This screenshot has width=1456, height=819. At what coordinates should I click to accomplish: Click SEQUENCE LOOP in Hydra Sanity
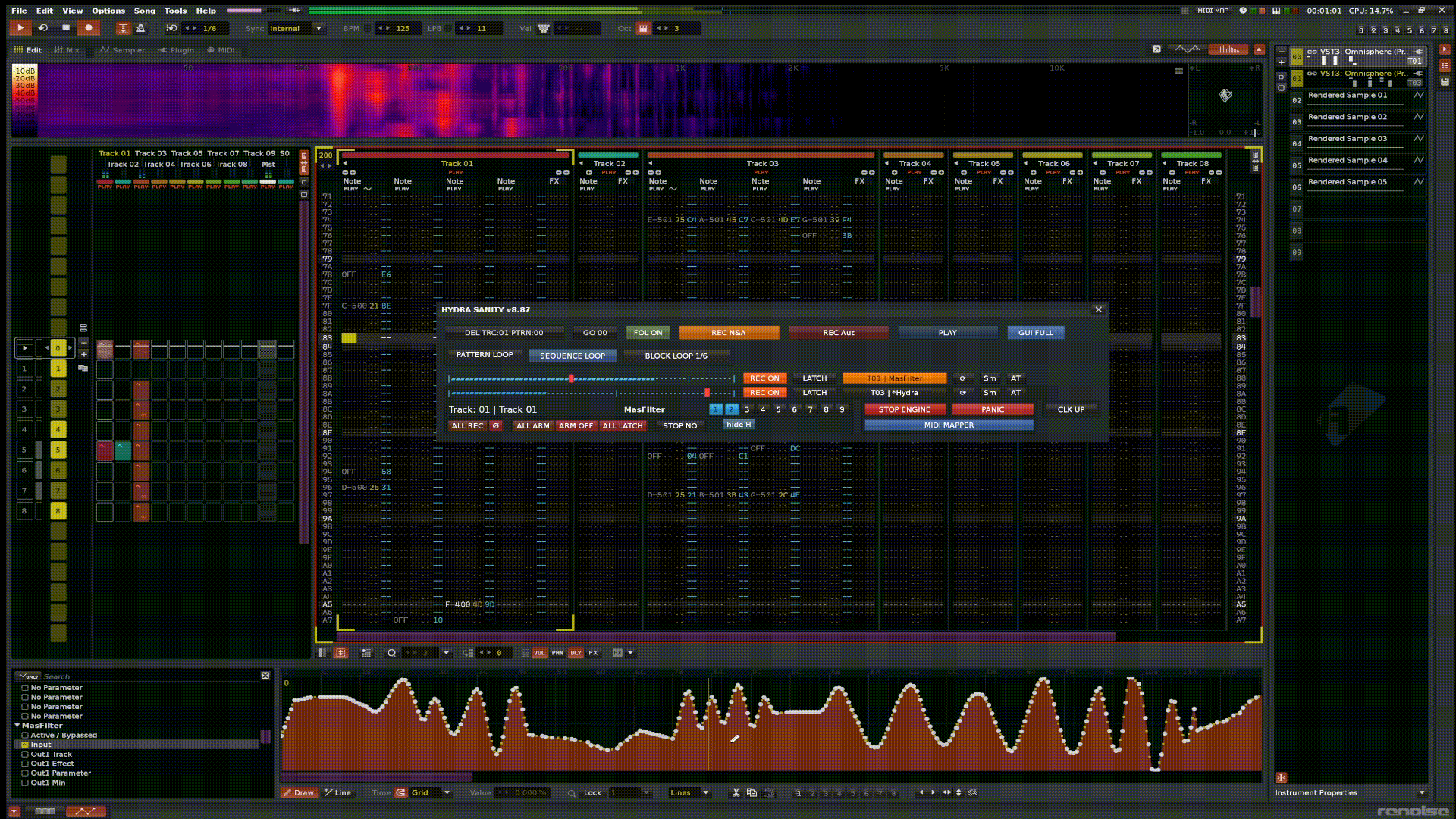click(x=573, y=356)
